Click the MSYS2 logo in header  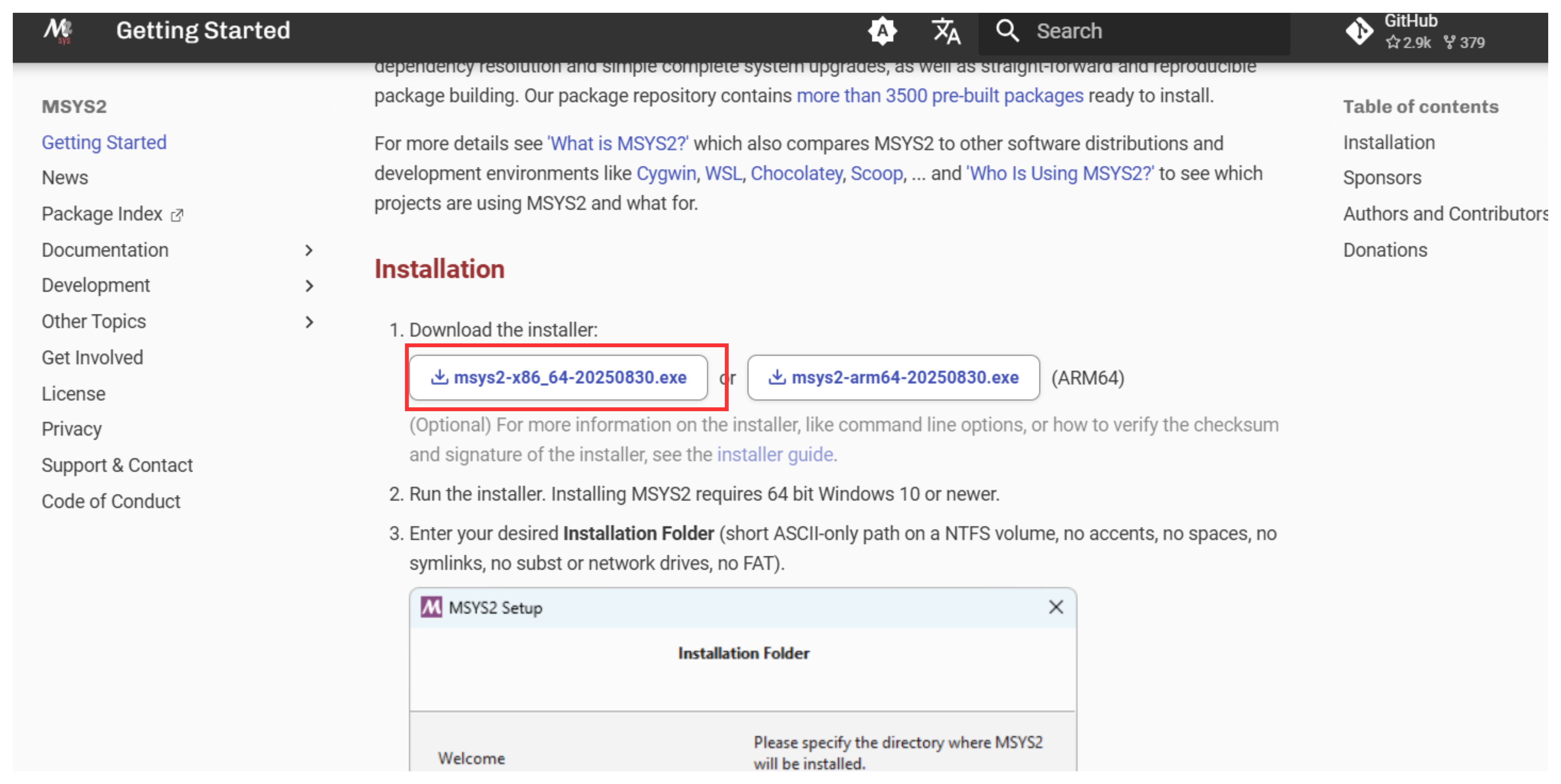click(x=58, y=30)
